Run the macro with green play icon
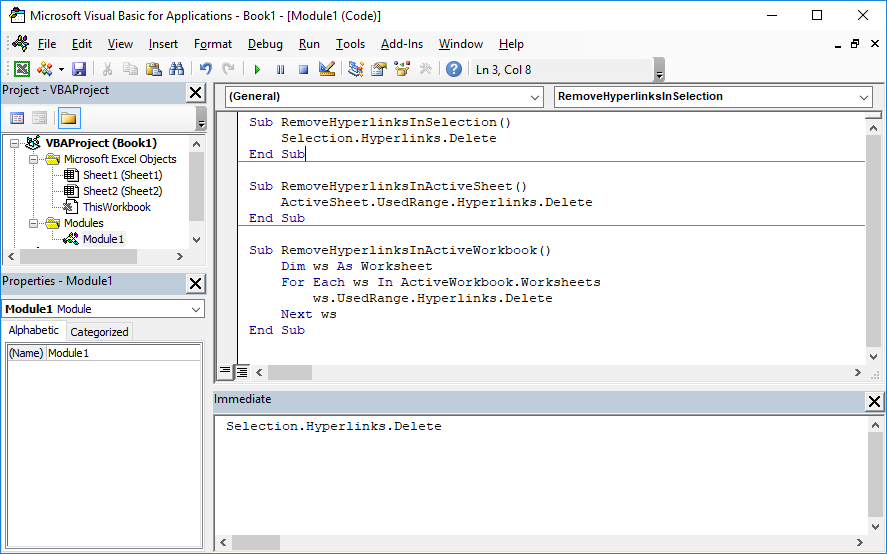This screenshot has width=887, height=554. point(257,70)
